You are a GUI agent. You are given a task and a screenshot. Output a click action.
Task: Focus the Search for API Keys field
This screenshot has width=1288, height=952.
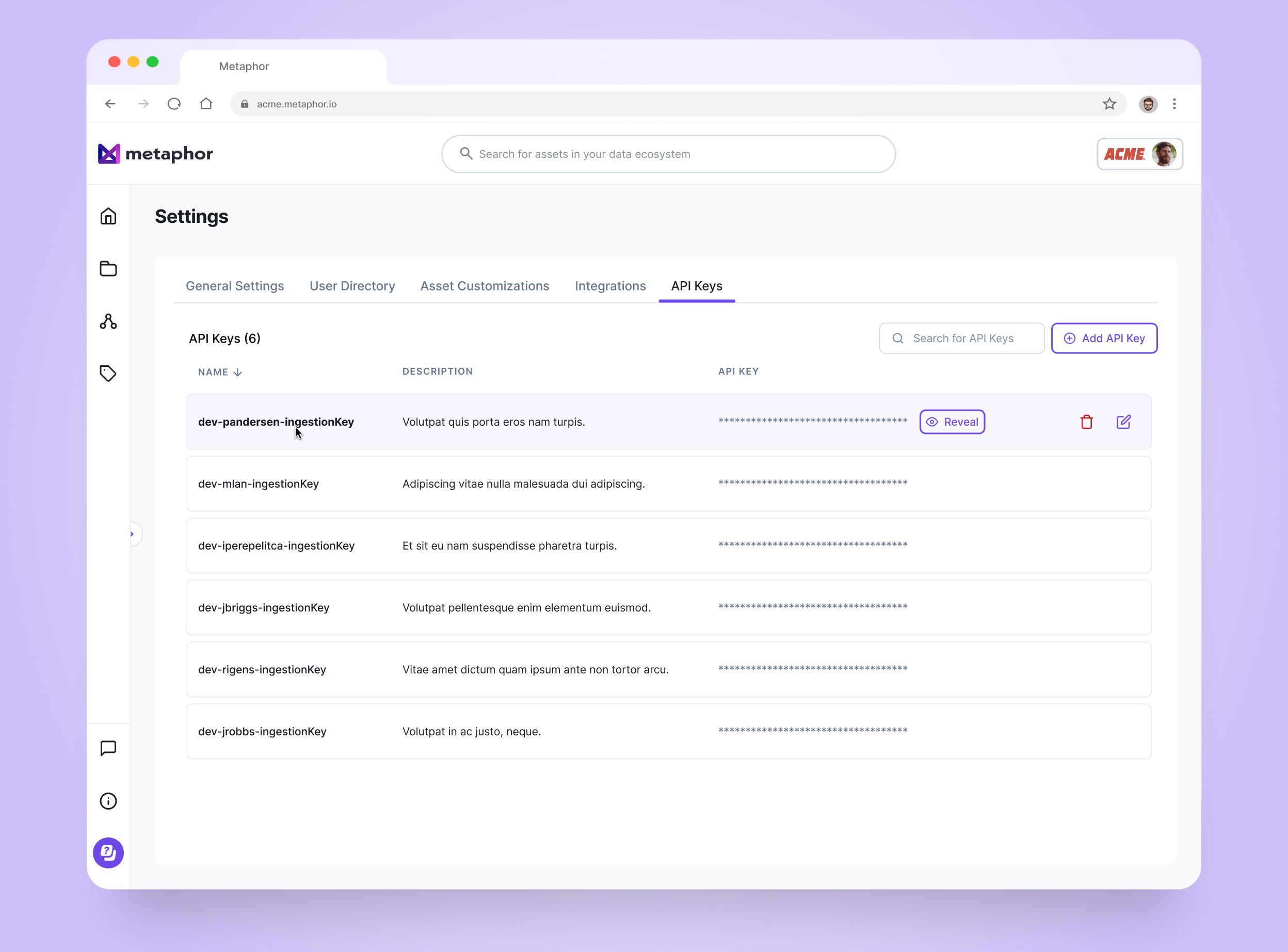pyautogui.click(x=968, y=338)
